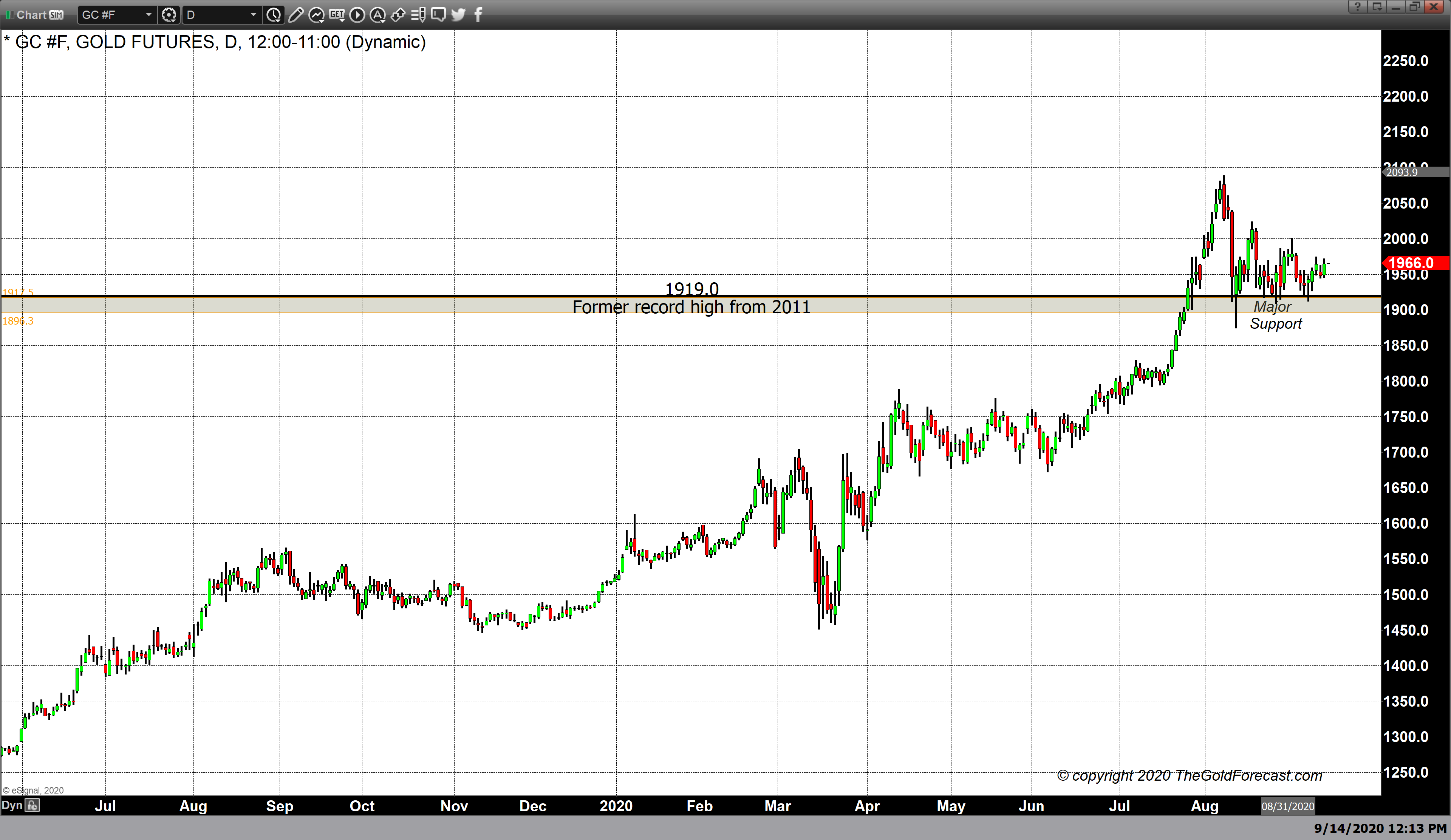Expand the D interval dropdown
1451x840 pixels.
(253, 15)
